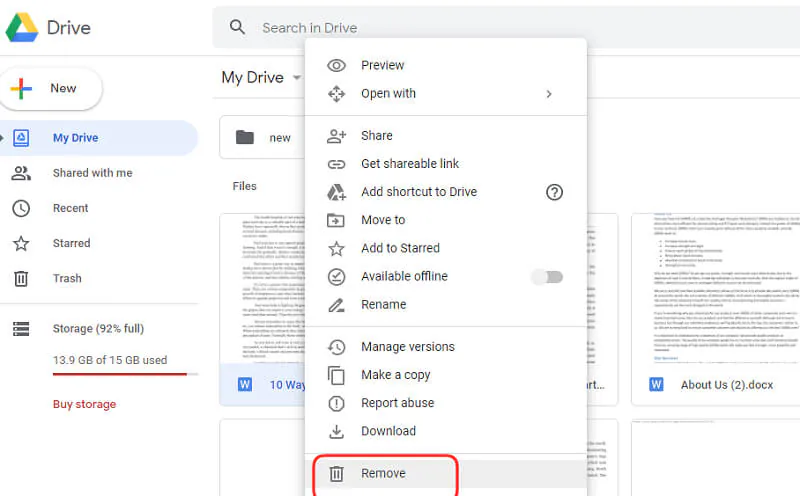Open My Drive in sidebar

point(99,138)
